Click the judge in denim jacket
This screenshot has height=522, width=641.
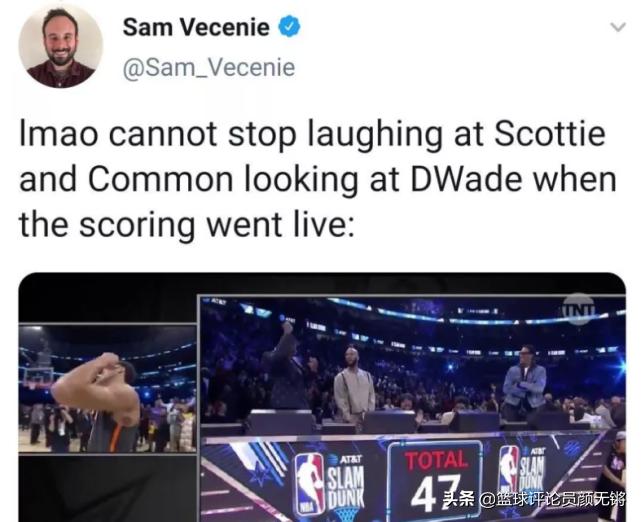pyautogui.click(x=524, y=382)
